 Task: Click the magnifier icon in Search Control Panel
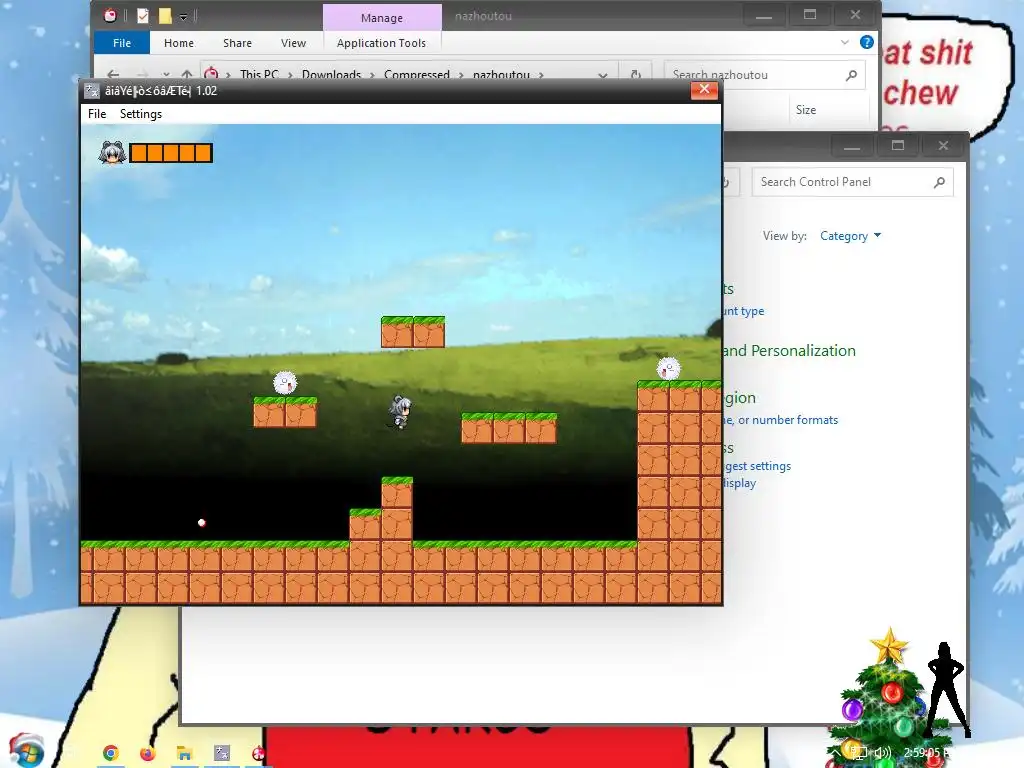pos(939,182)
